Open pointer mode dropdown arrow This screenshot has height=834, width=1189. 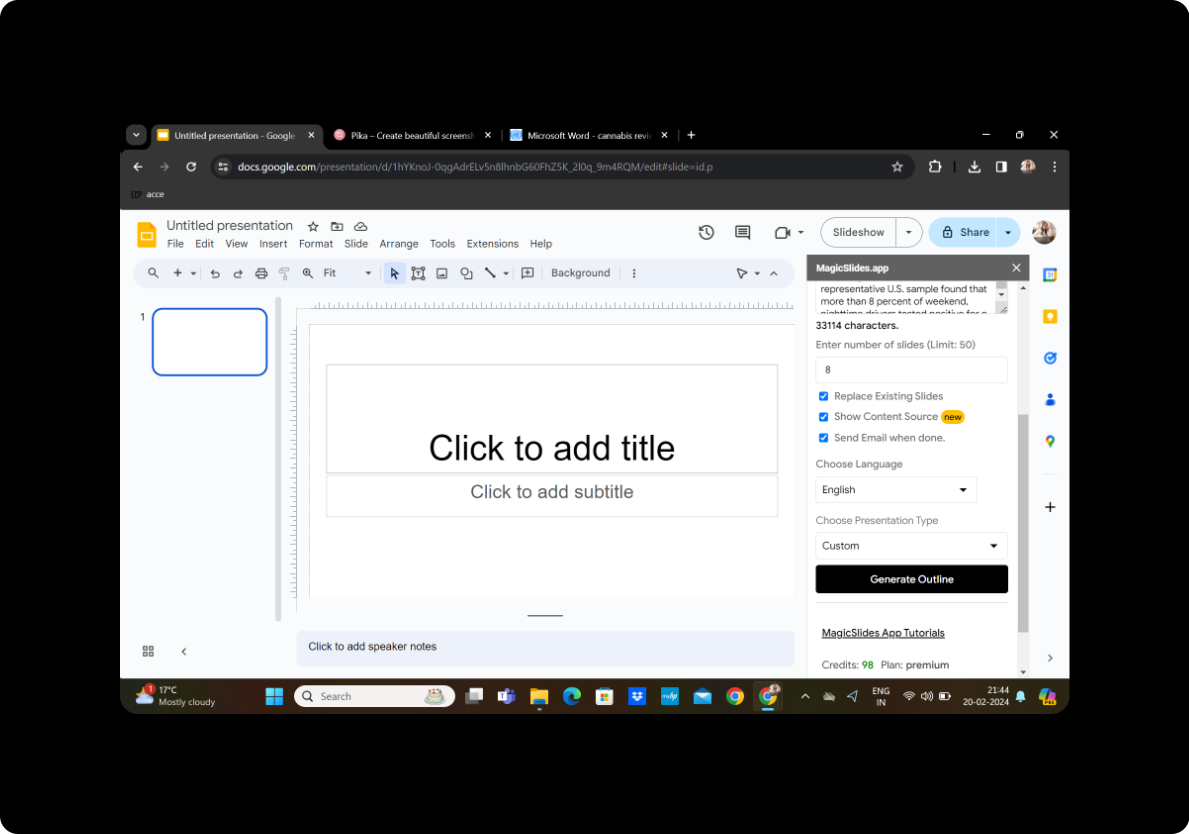click(x=757, y=274)
